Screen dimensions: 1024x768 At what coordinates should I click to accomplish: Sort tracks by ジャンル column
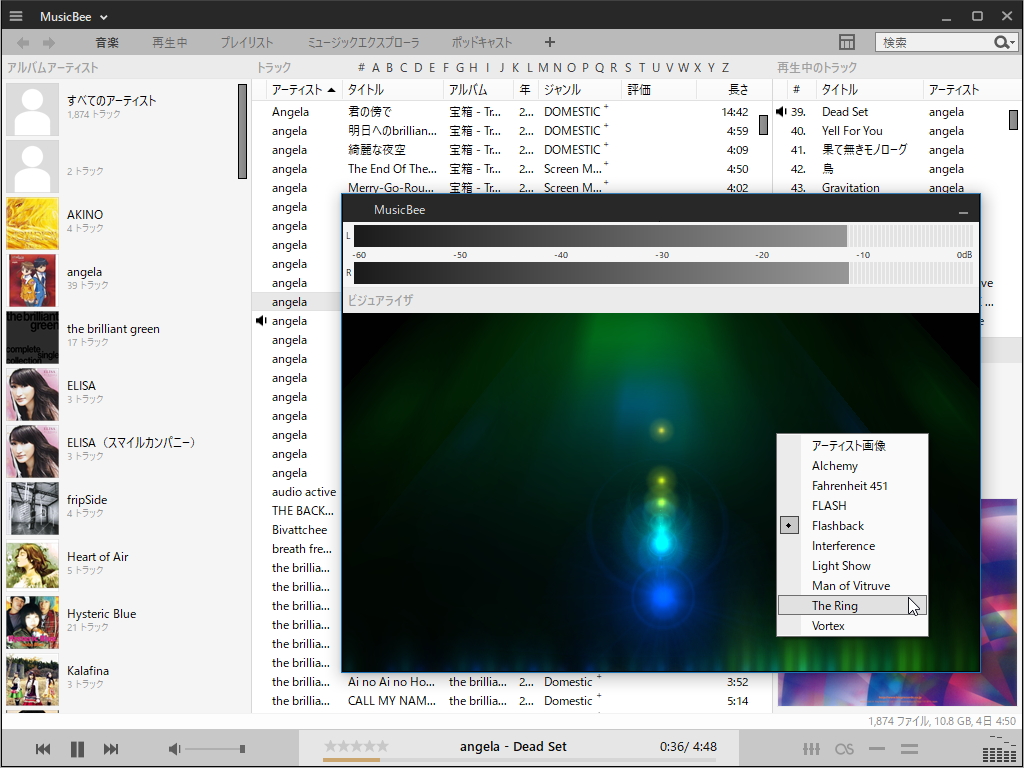(580, 90)
